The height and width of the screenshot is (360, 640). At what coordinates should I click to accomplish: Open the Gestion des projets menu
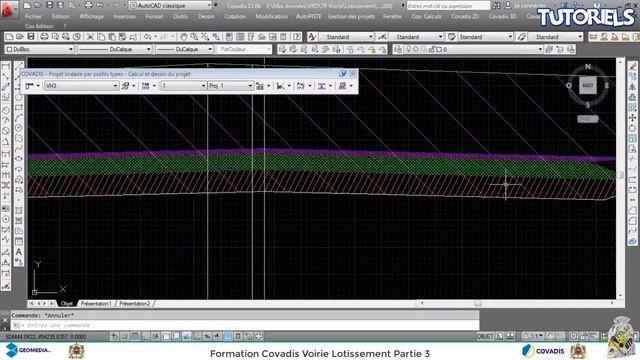coord(351,16)
